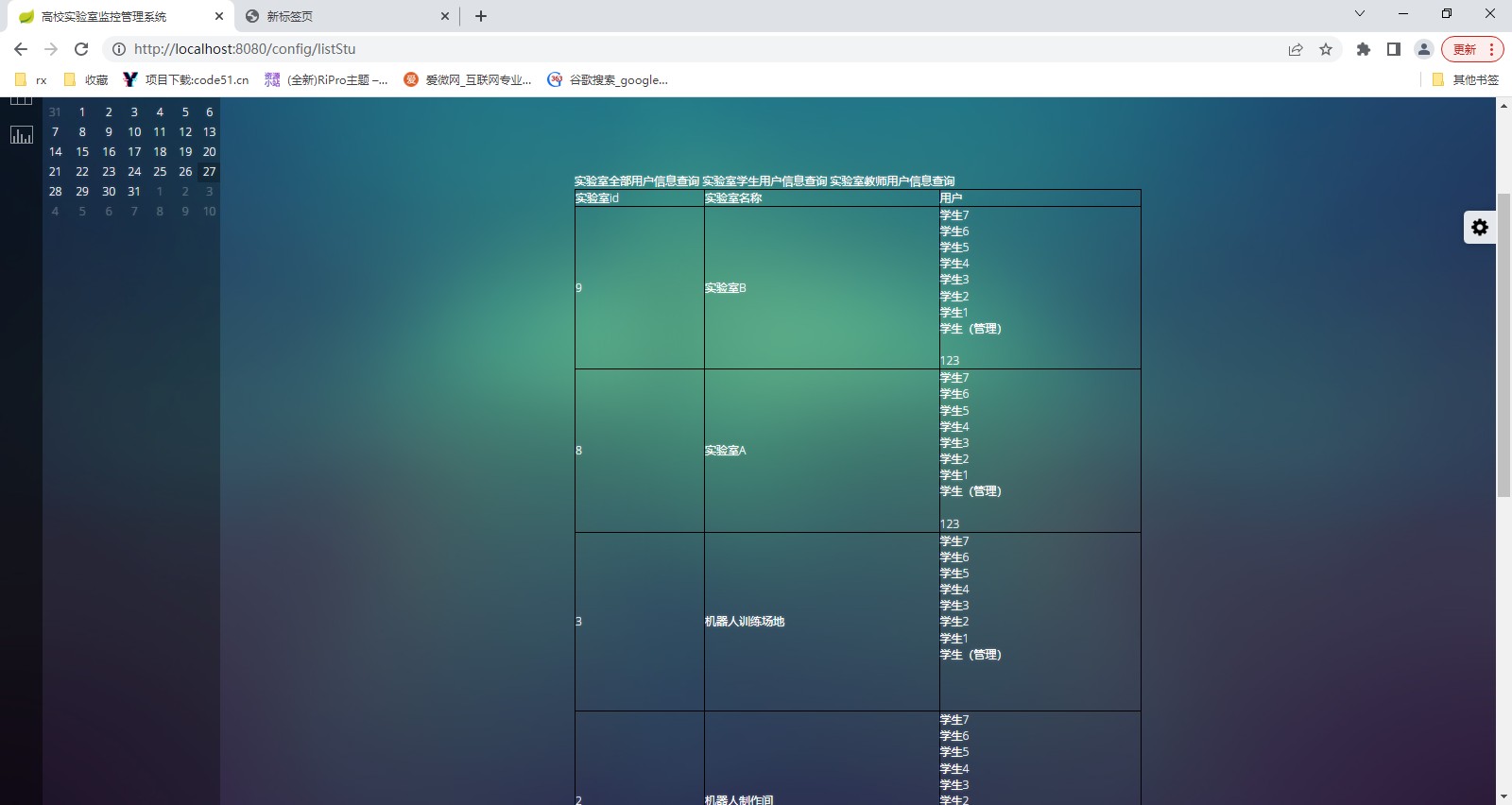This screenshot has width=1512, height=805.
Task: Go back with the browser back arrow
Action: coord(21,49)
